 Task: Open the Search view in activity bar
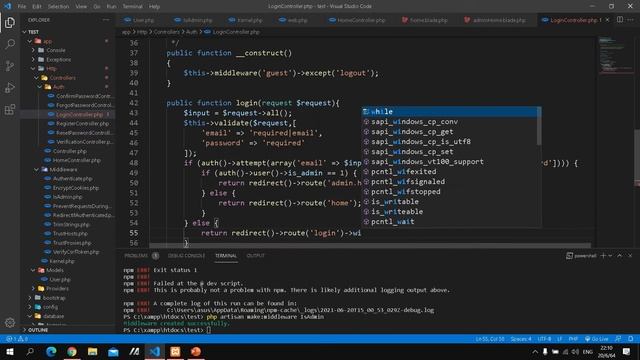pos(10,44)
